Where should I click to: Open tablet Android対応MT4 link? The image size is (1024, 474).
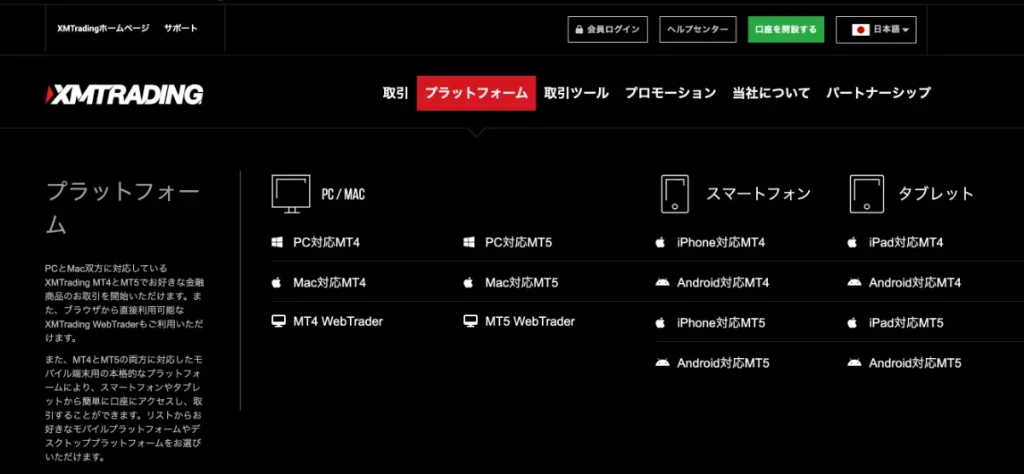[x=915, y=283]
